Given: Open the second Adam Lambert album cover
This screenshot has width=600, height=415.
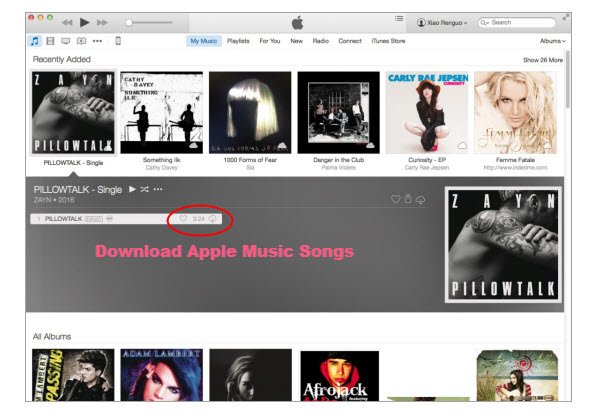Looking at the screenshot, I should tap(161, 375).
